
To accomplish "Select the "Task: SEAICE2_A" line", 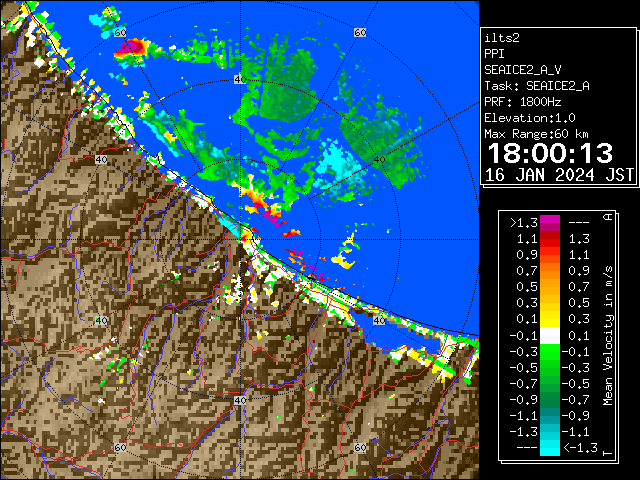I will click(x=537, y=86).
